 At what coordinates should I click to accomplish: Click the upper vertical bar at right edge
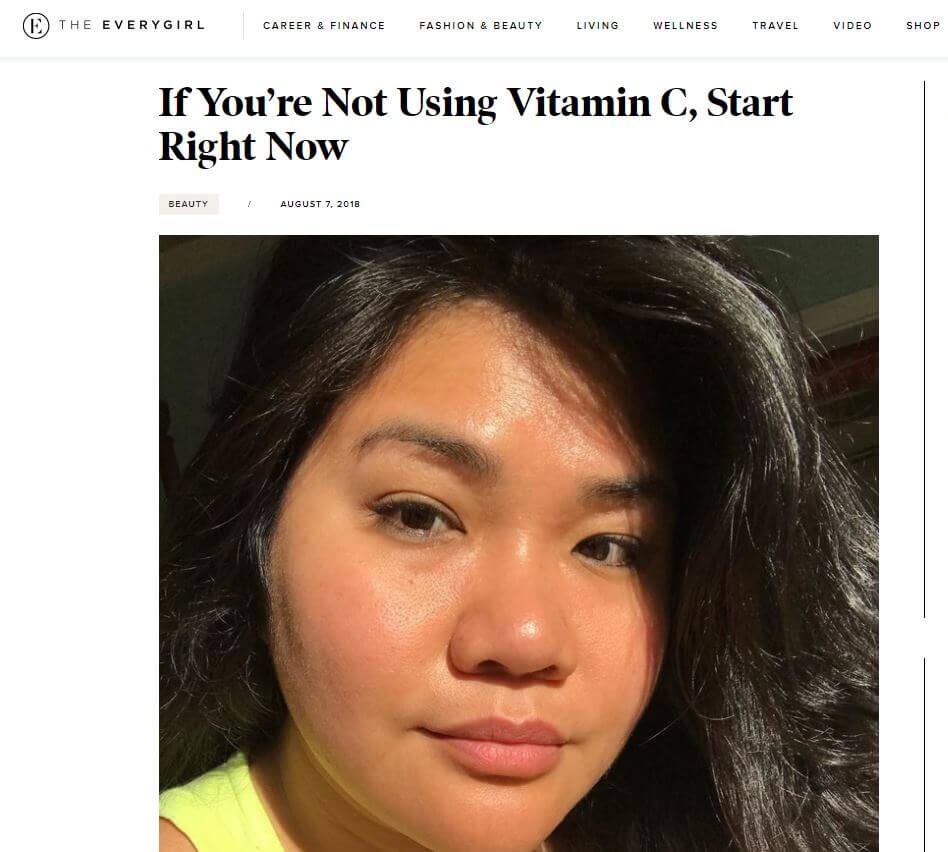pos(924,350)
